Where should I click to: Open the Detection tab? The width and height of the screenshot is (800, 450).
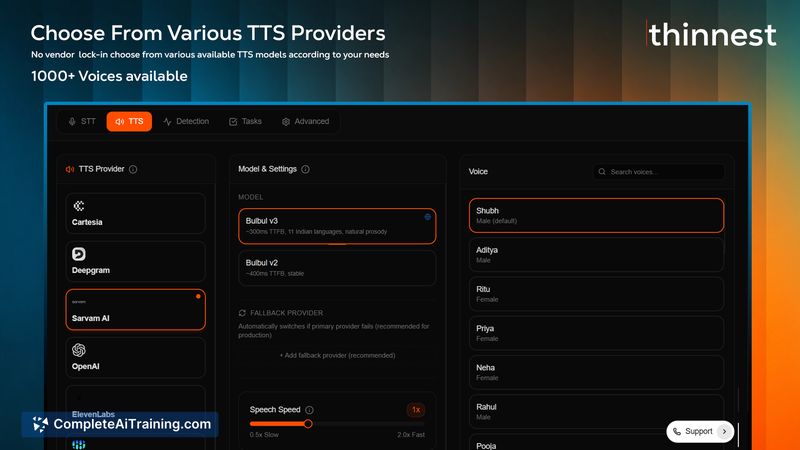(186, 121)
